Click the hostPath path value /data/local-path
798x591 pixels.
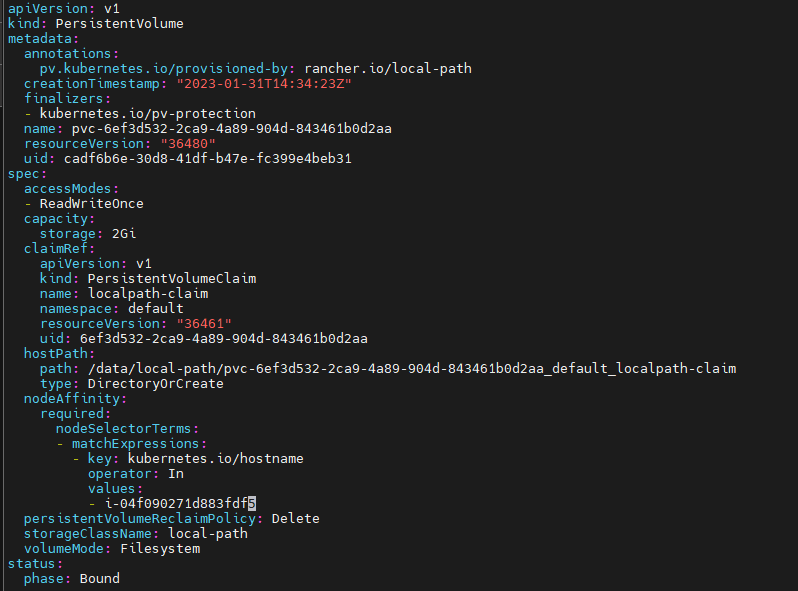411,368
